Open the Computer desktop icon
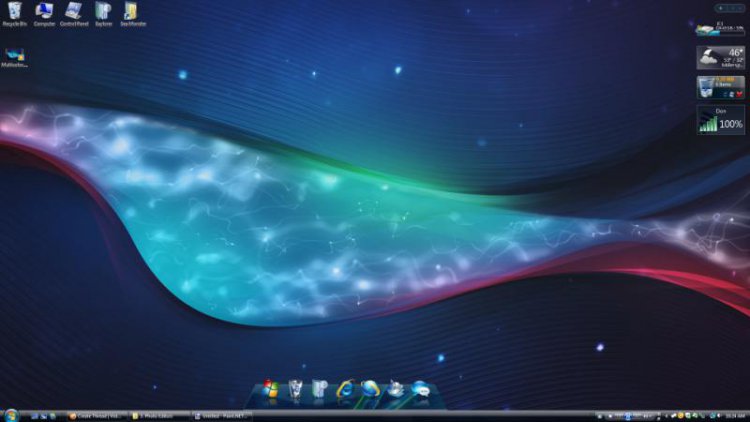This screenshot has height=422, width=750. click(44, 13)
